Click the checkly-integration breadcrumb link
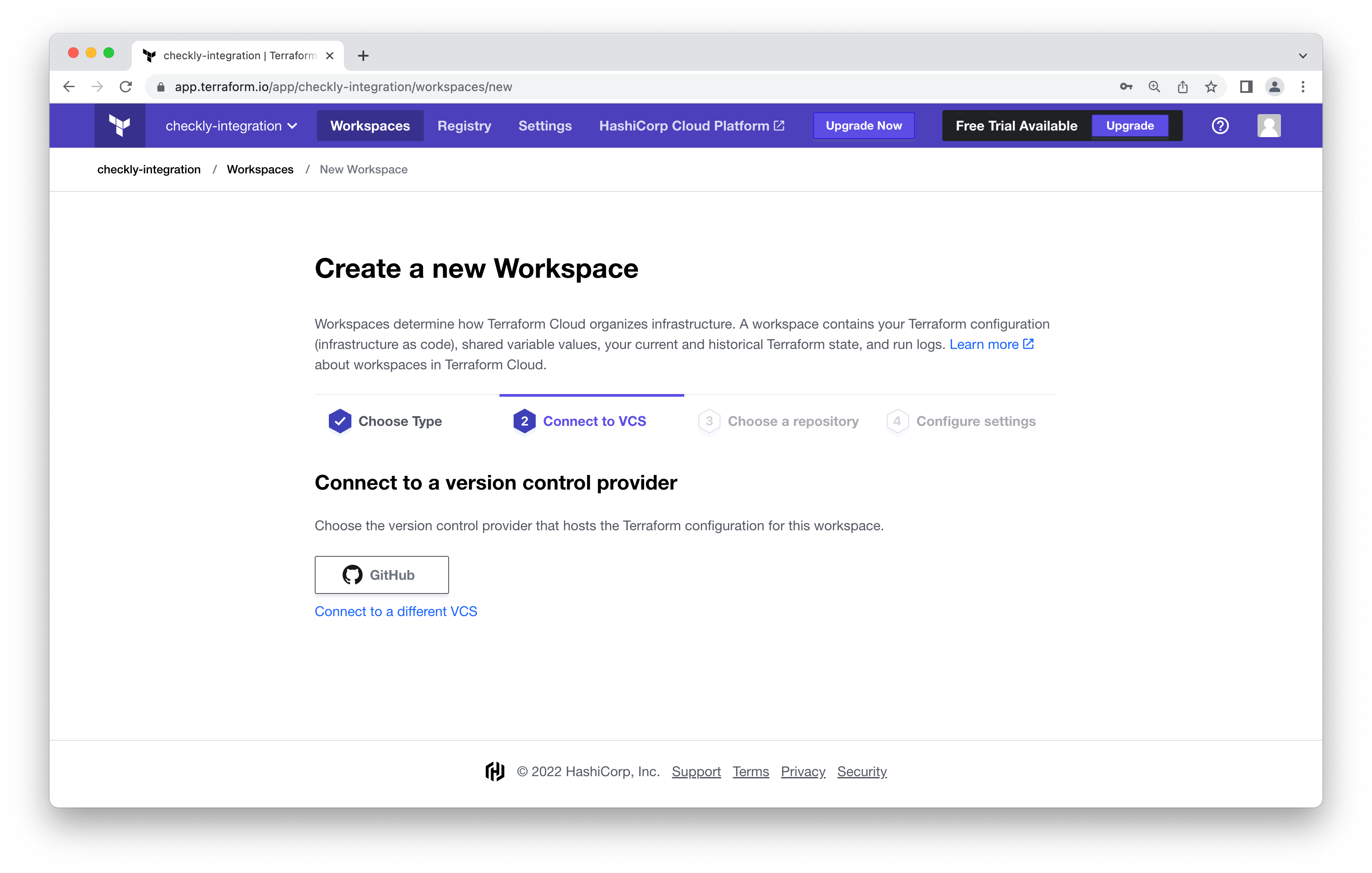Image resolution: width=1372 pixels, height=873 pixels. tap(148, 169)
